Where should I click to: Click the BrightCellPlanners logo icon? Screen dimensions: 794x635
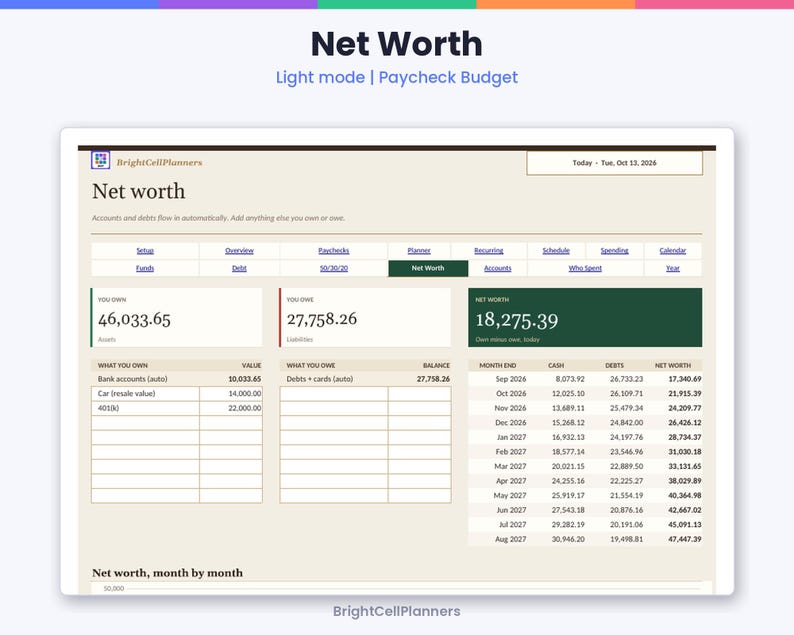click(x=100, y=160)
